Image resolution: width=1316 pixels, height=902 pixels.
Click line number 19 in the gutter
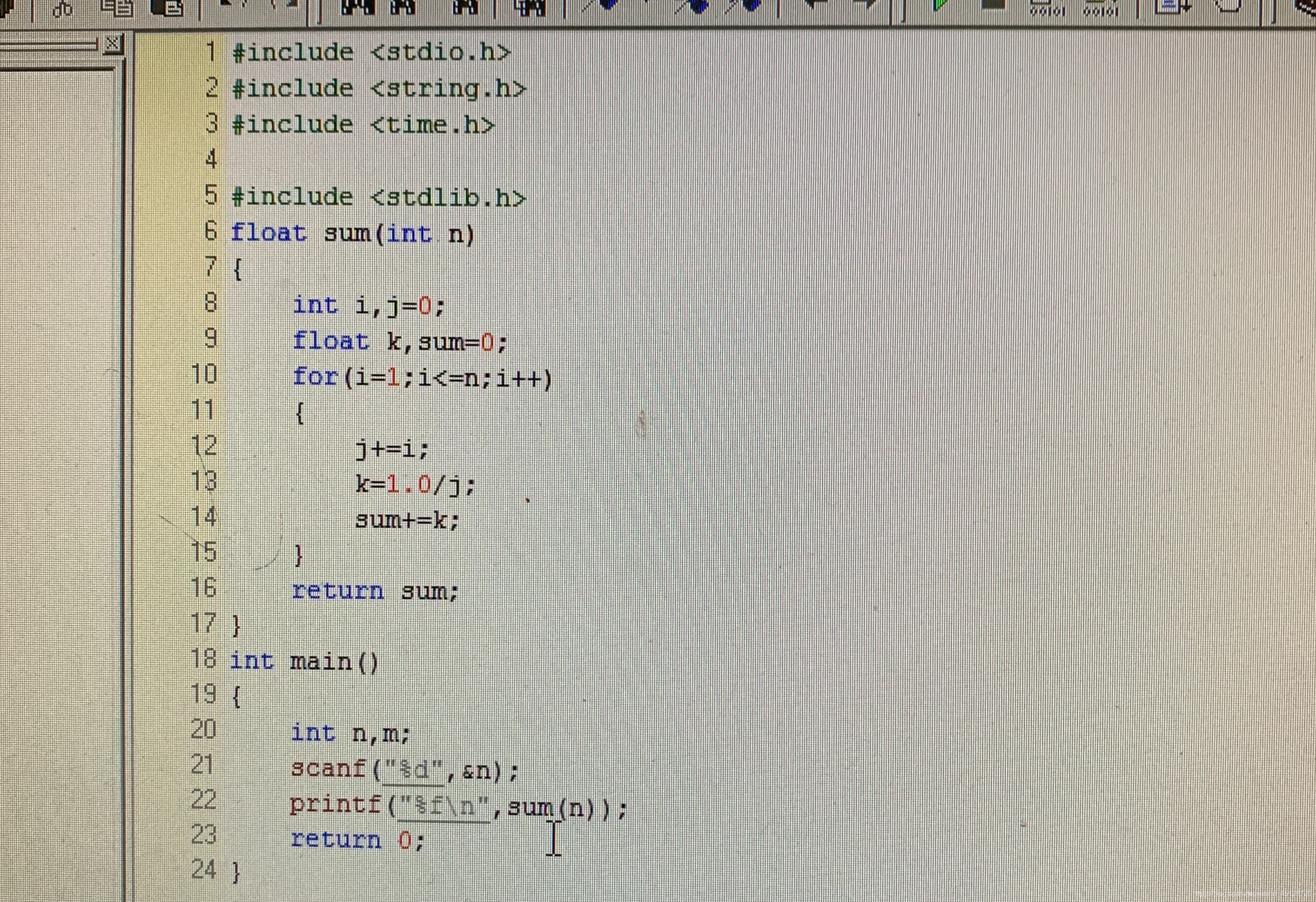point(204,695)
